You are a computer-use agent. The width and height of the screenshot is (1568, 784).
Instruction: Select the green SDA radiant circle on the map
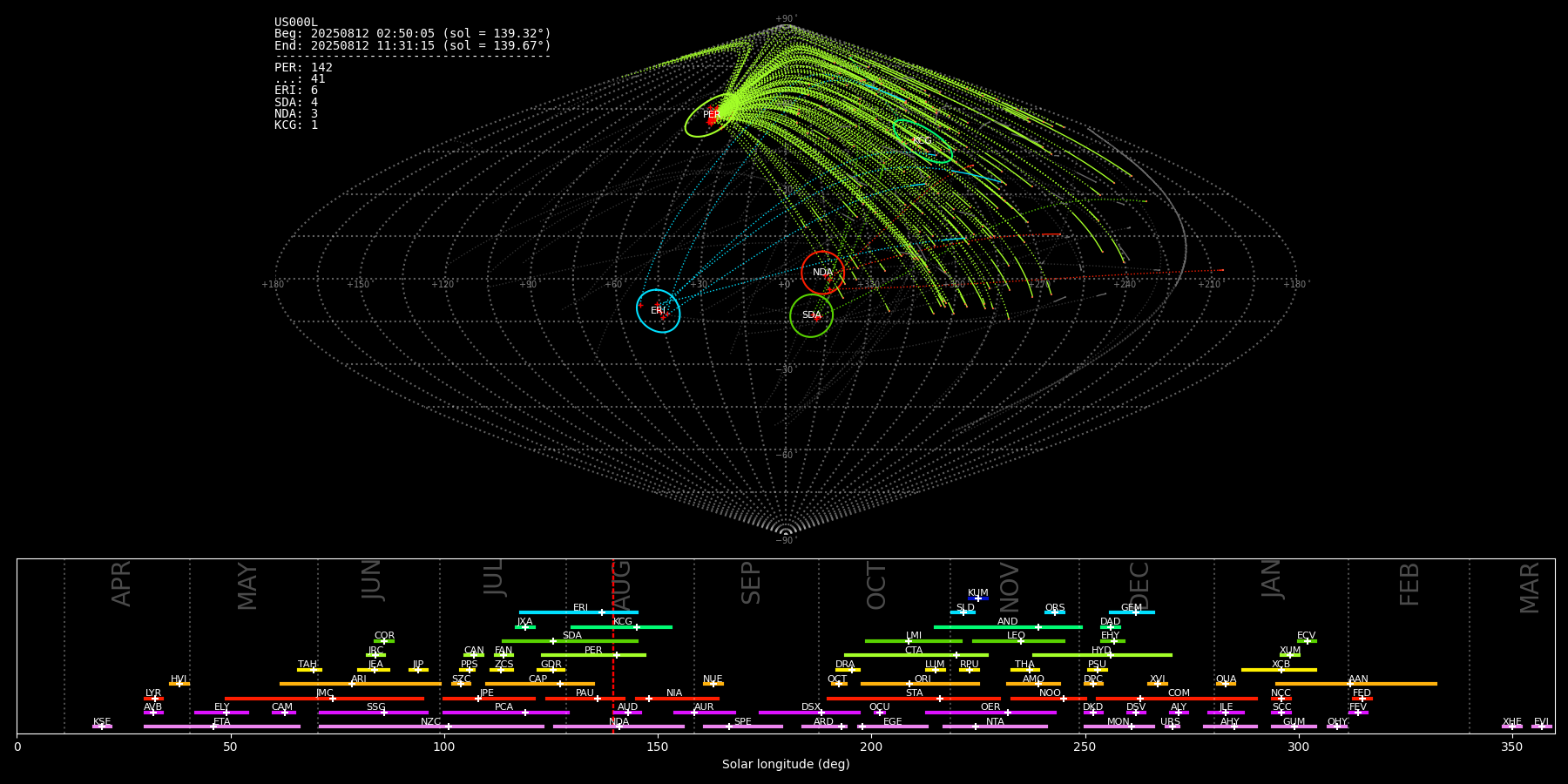tap(811, 315)
